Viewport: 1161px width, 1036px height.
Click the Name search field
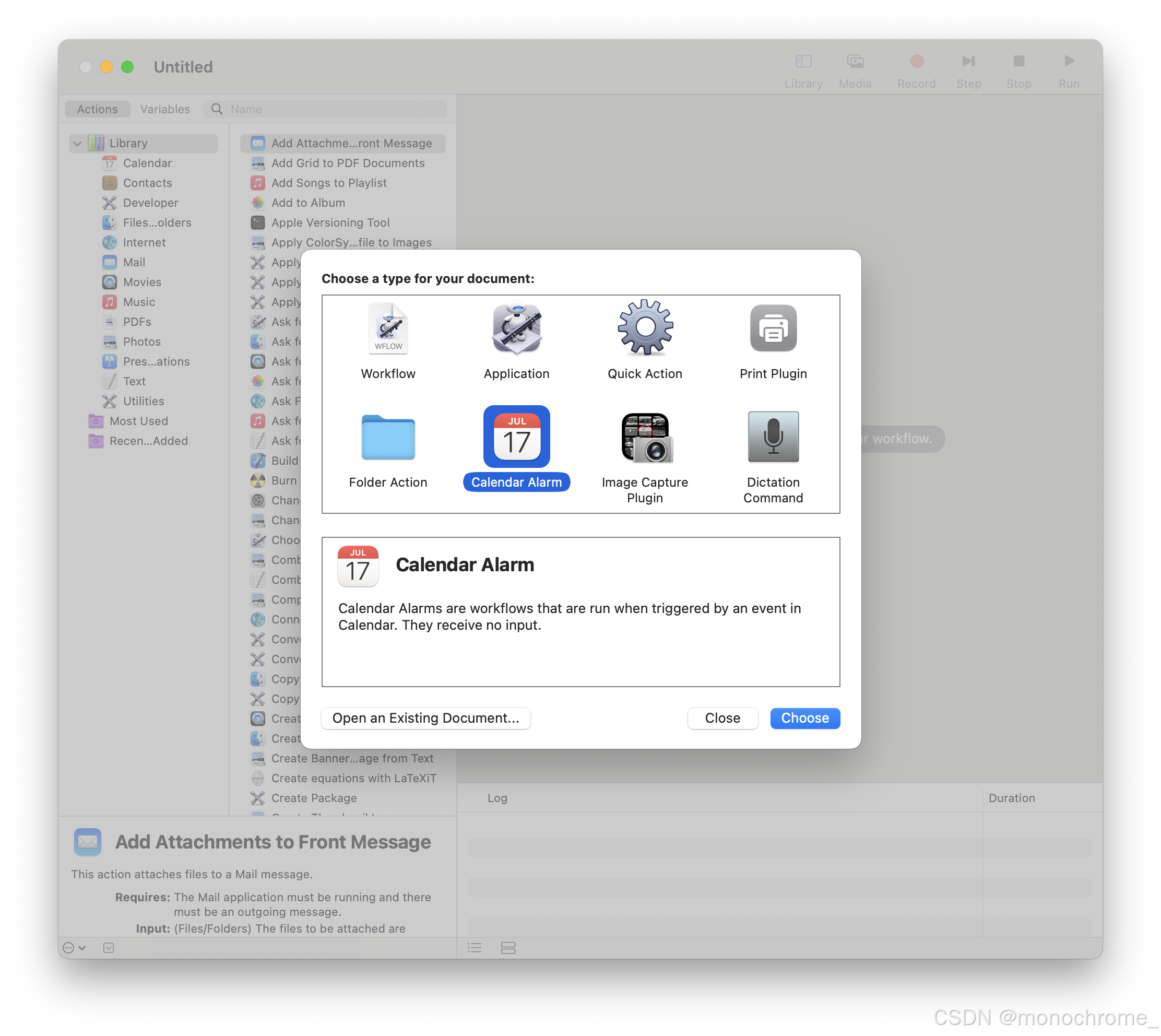(336, 109)
